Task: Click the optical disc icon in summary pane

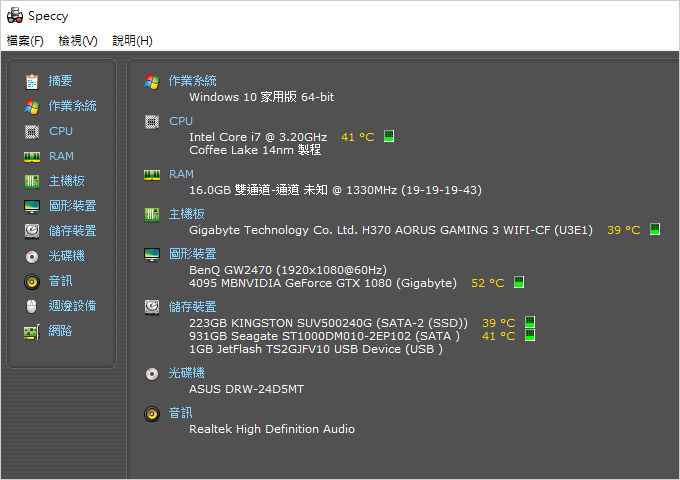Action: (152, 374)
